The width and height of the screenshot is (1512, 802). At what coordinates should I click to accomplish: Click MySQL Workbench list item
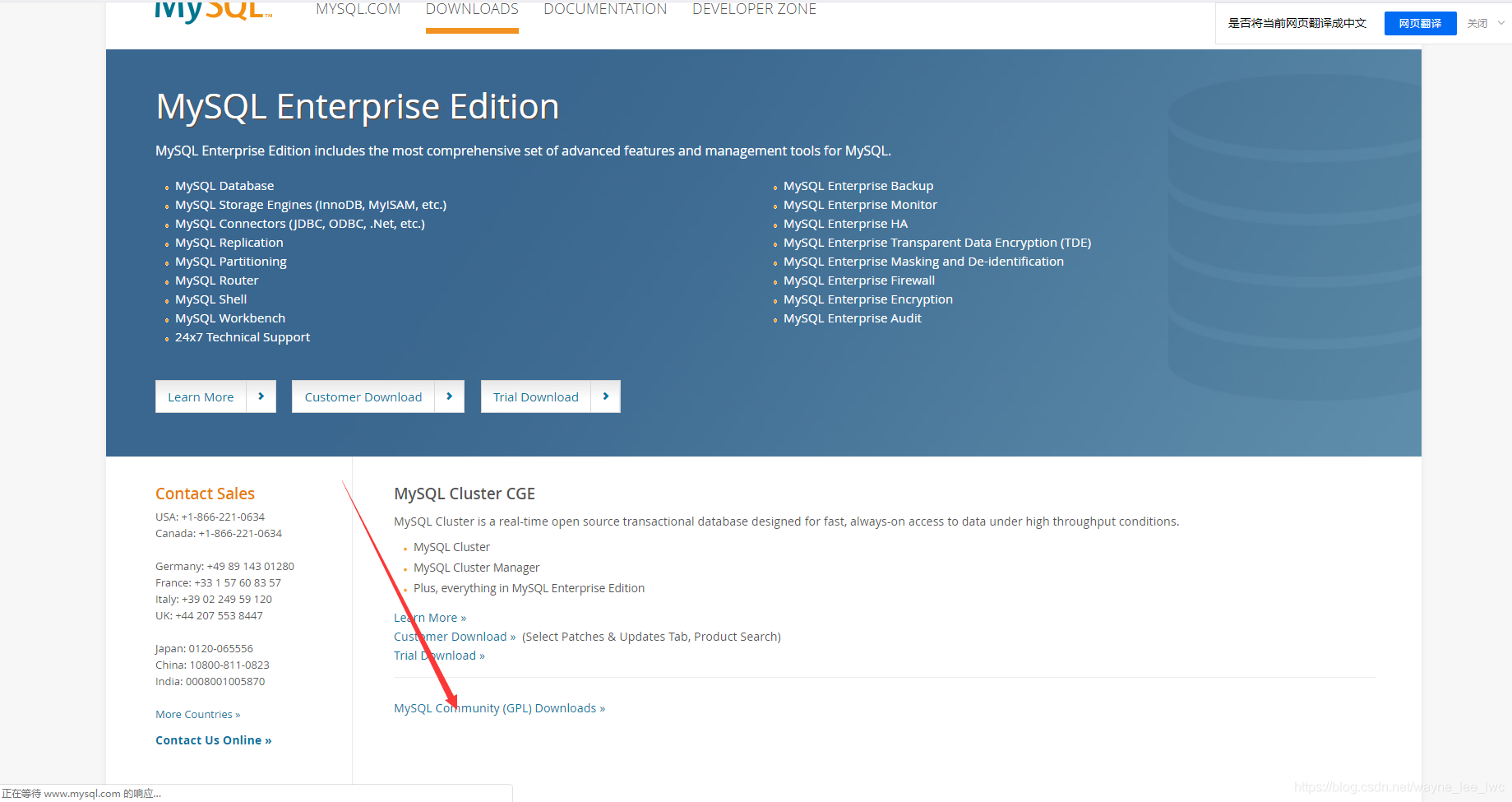(x=230, y=318)
